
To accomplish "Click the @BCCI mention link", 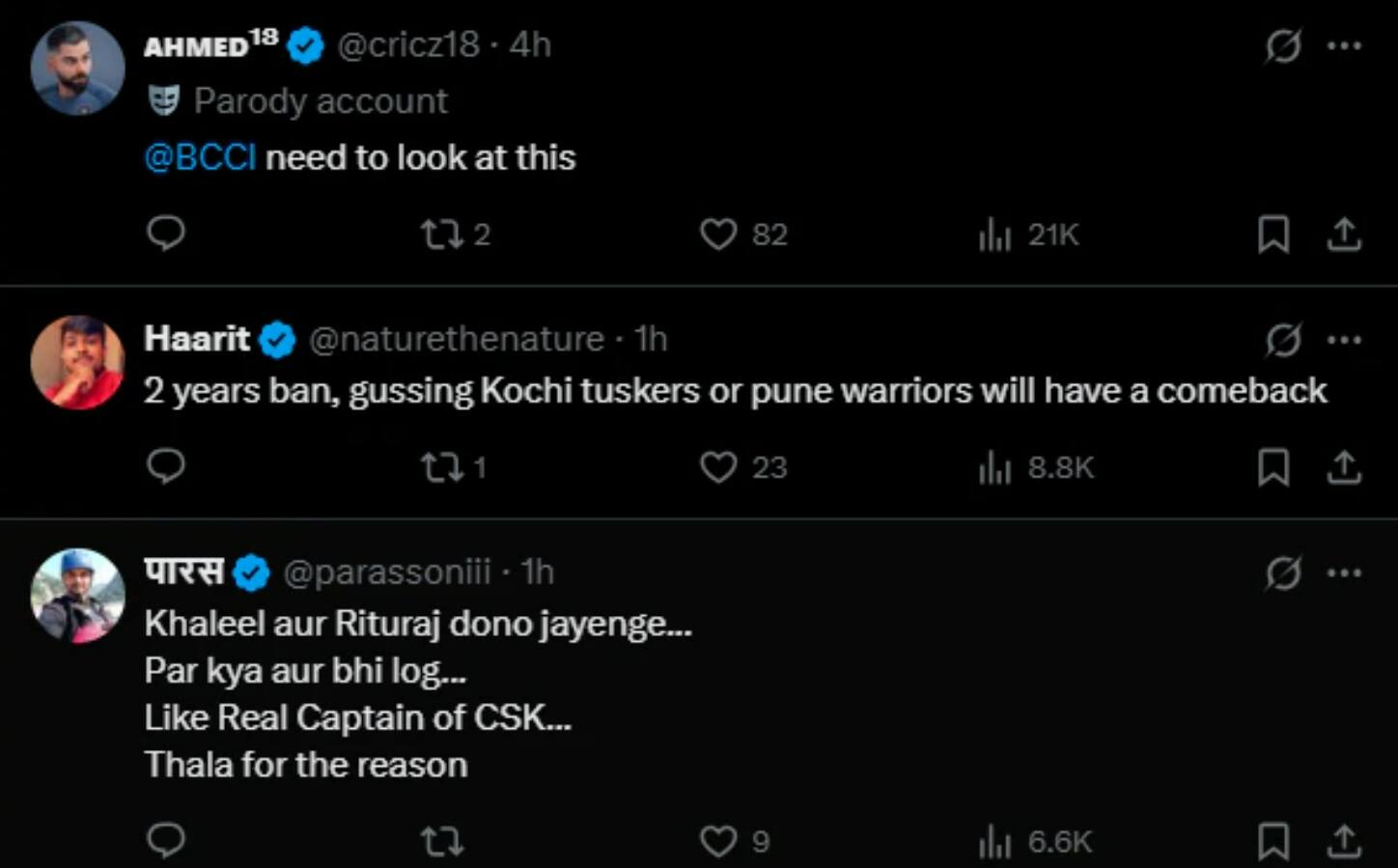I will coord(200,157).
